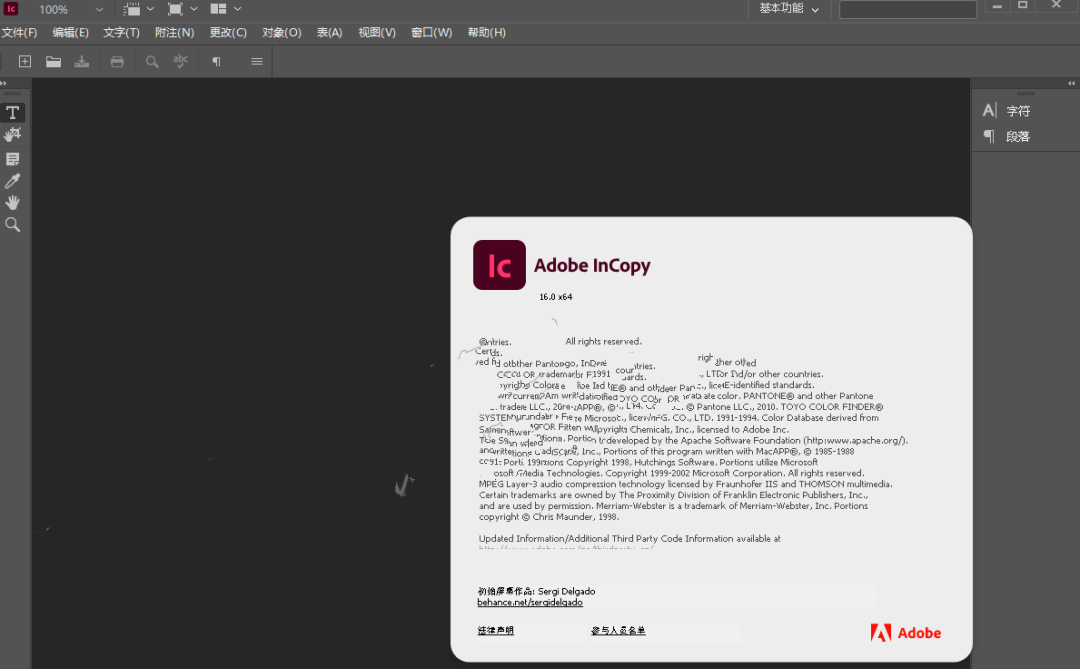Select the Position tool in the toolbox
The image size is (1080, 669).
[x=12, y=135]
